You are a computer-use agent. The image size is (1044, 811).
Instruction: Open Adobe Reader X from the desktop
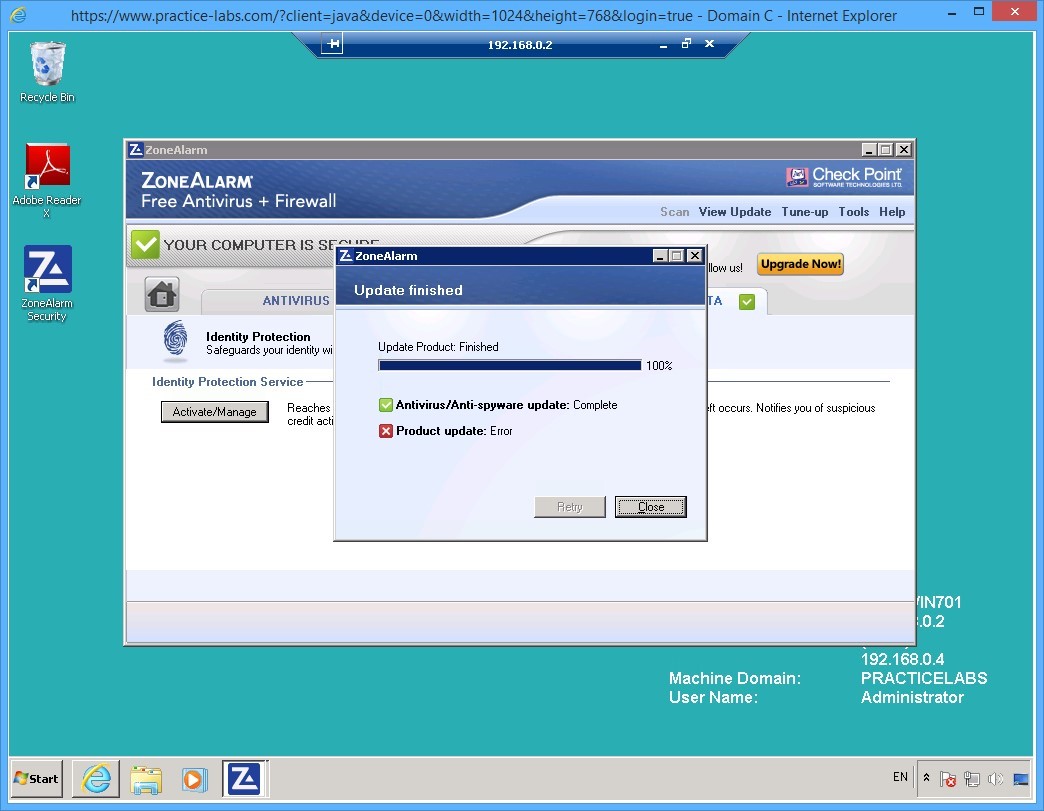(46, 165)
